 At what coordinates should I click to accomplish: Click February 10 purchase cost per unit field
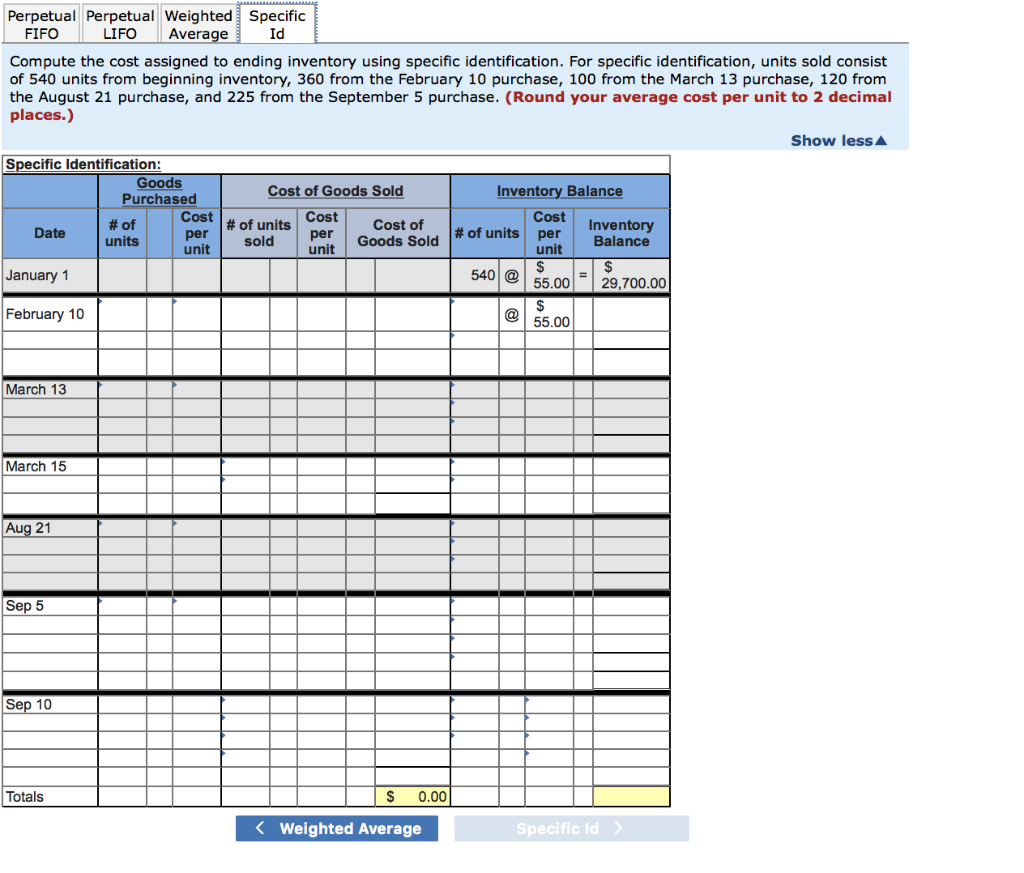coord(197,314)
